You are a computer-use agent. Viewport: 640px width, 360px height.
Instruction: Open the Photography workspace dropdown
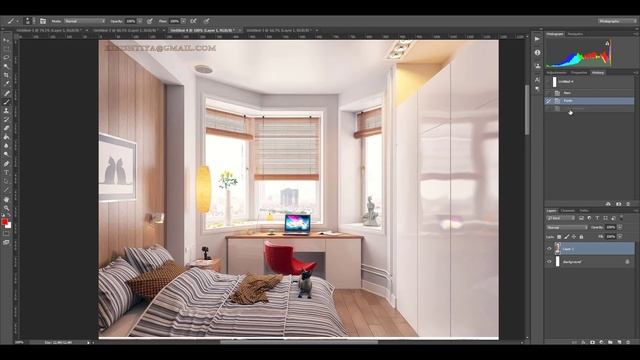pyautogui.click(x=617, y=21)
